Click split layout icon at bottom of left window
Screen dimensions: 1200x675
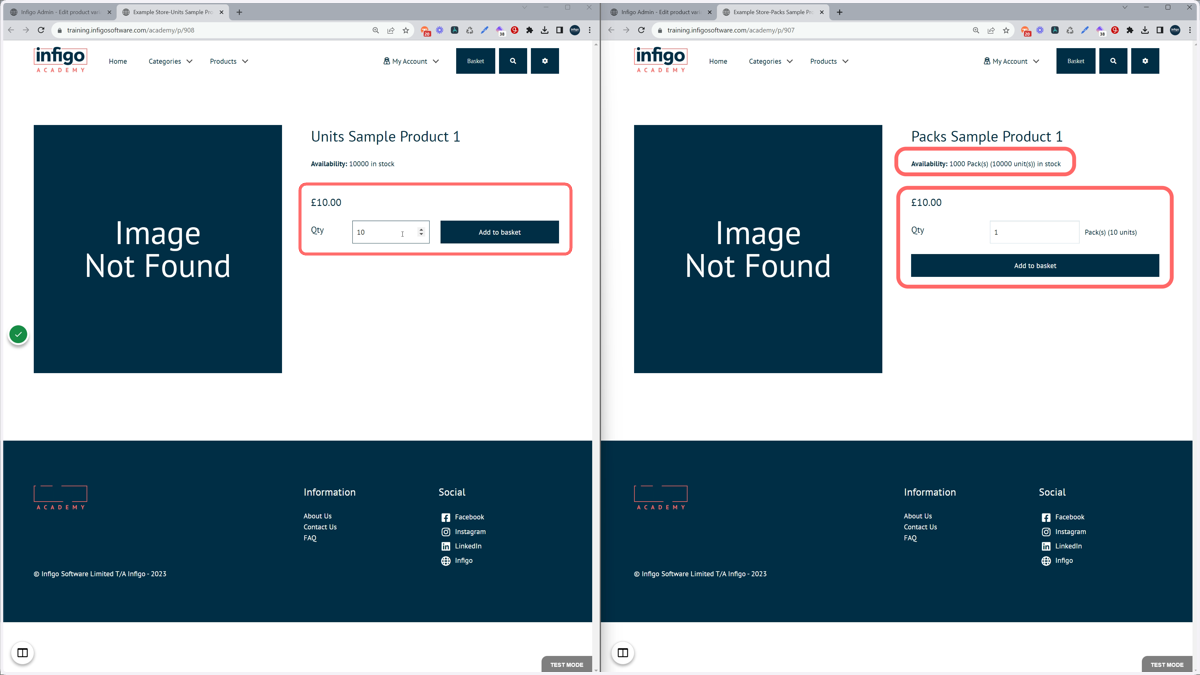click(x=22, y=653)
